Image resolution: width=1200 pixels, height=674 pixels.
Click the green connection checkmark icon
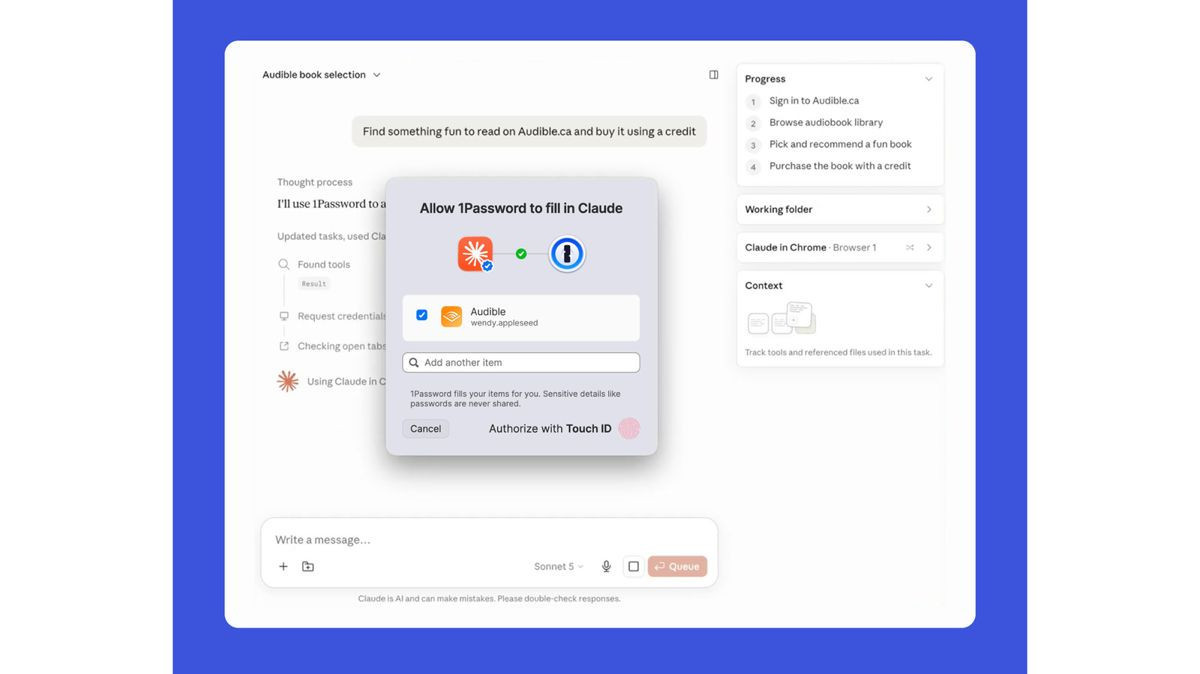tap(521, 254)
